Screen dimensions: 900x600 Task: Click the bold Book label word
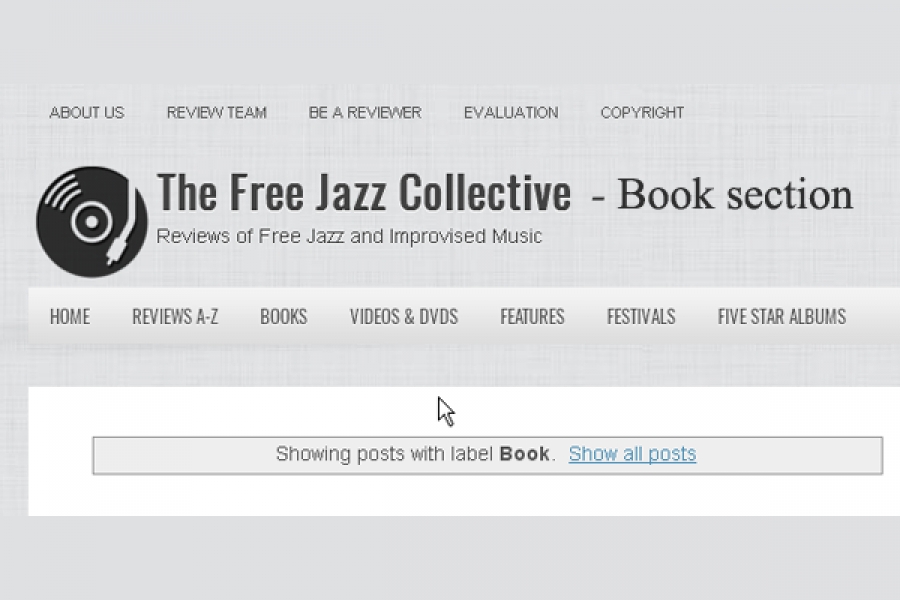coord(525,454)
